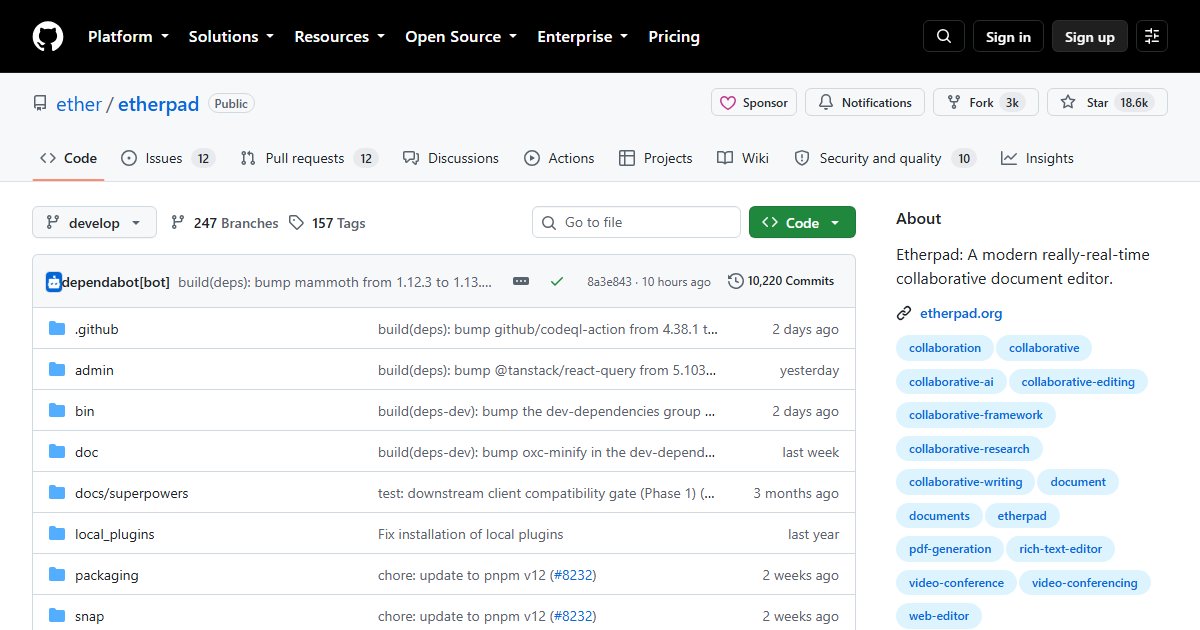Open the Platform dropdown menu
The width and height of the screenshot is (1200, 630).
(127, 37)
